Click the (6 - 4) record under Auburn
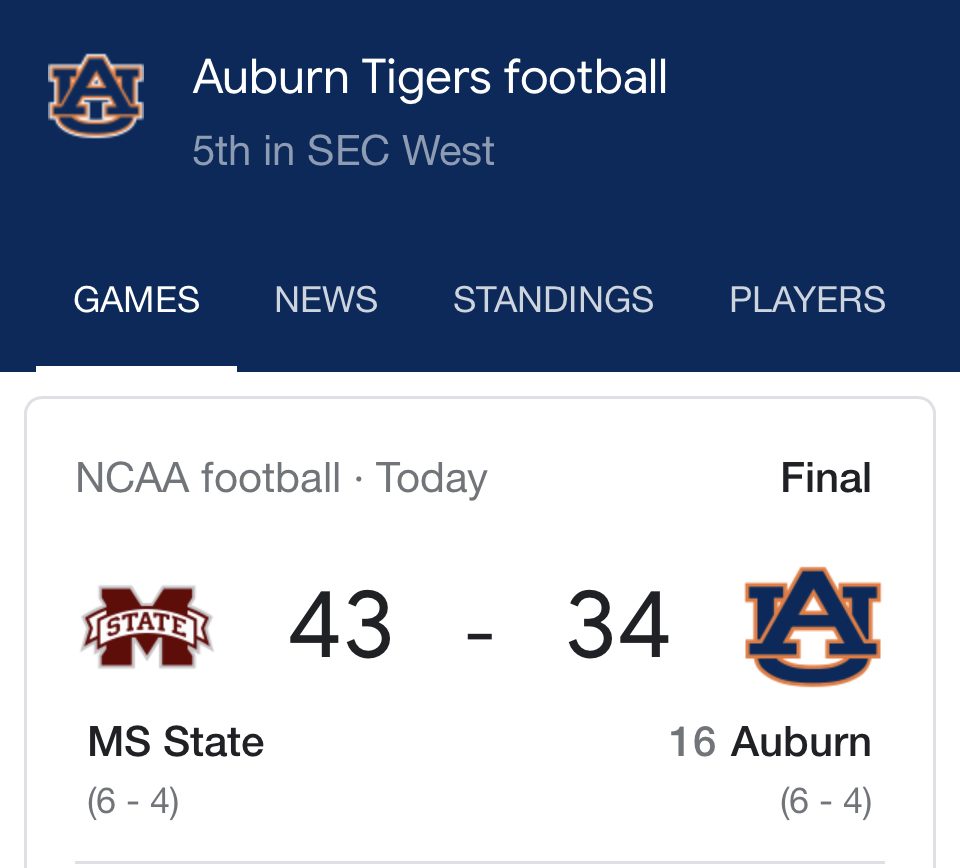The height and width of the screenshot is (868, 960). coord(825,801)
